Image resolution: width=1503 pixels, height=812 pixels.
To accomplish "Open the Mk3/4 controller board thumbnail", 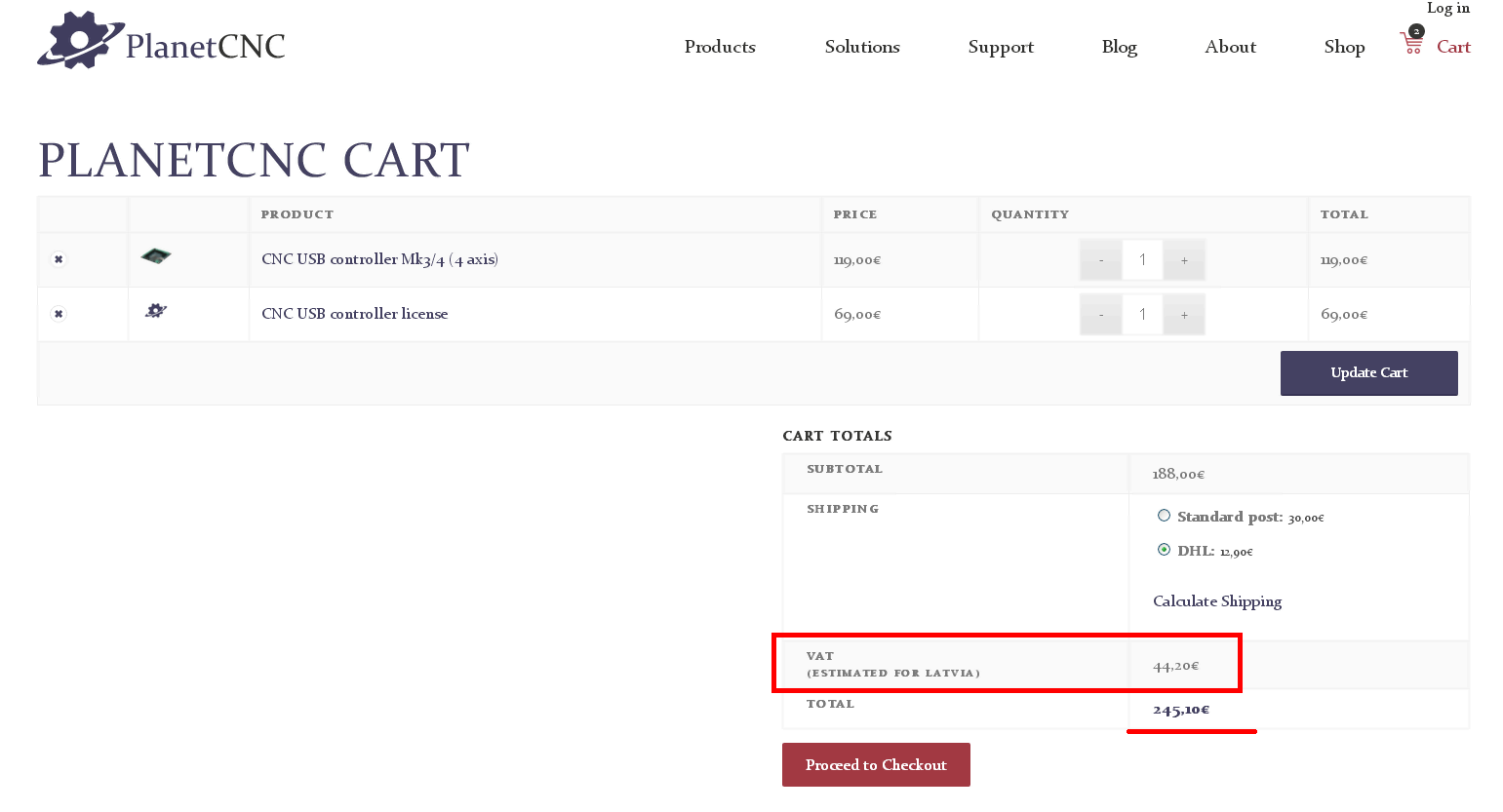I will [156, 256].
